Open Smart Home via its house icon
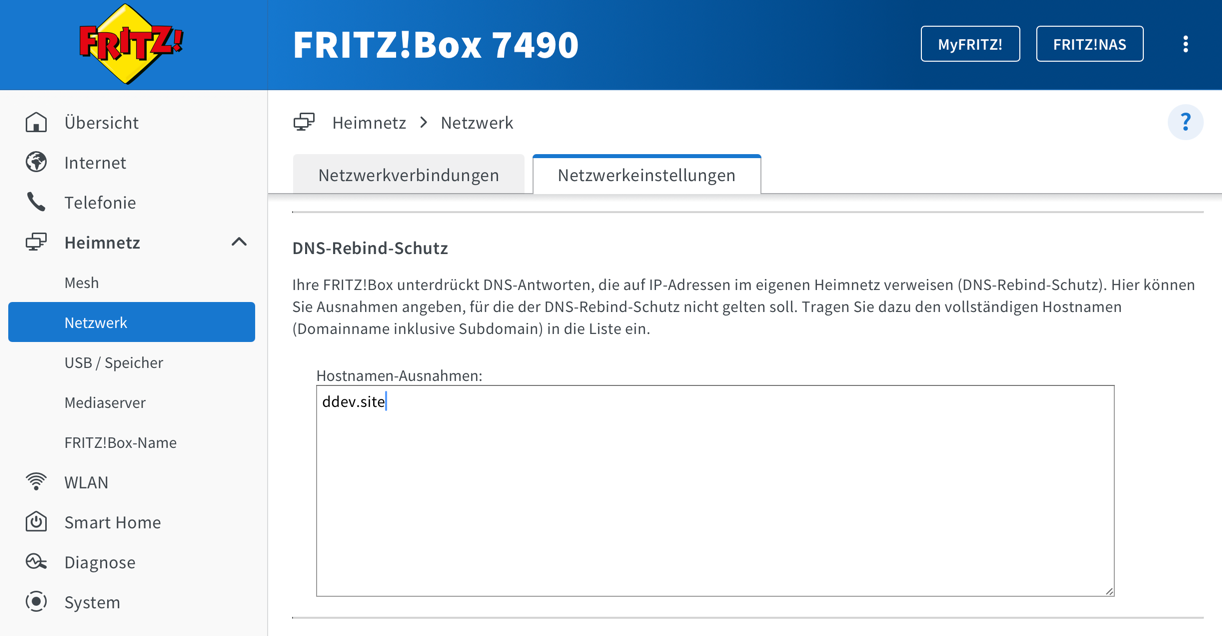 pyautogui.click(x=37, y=522)
